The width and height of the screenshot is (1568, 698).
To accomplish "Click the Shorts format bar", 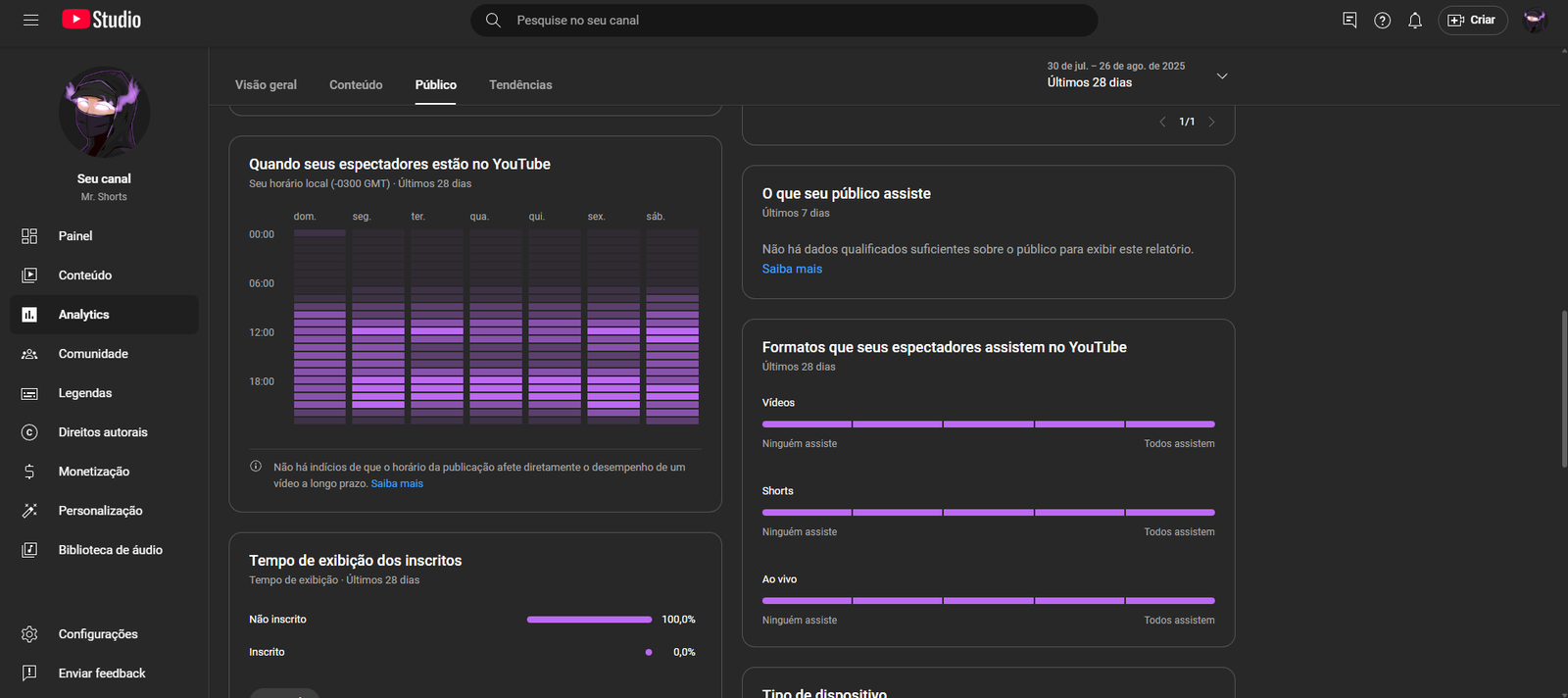I will (x=988, y=512).
